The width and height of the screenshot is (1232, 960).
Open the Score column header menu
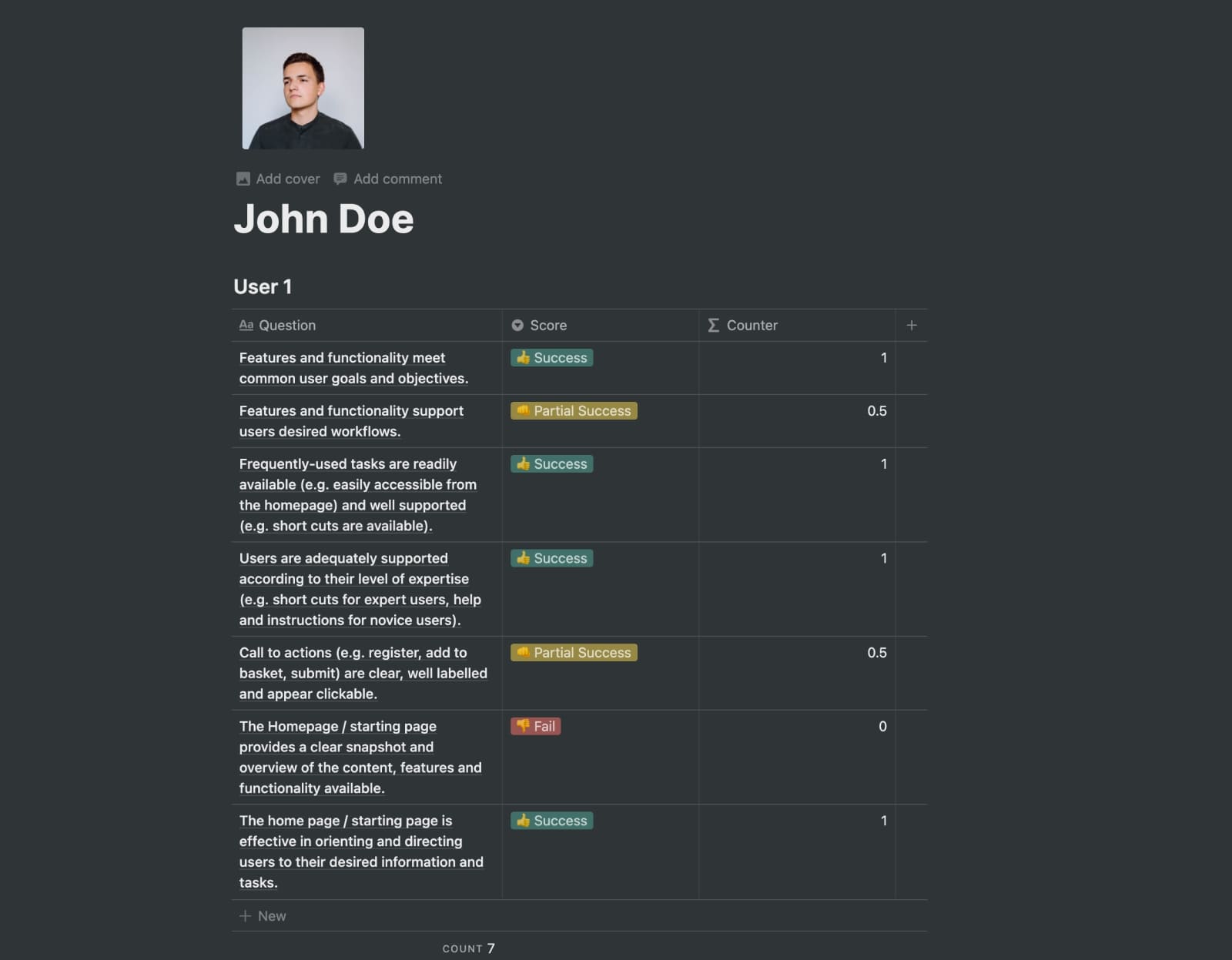[x=601, y=326]
